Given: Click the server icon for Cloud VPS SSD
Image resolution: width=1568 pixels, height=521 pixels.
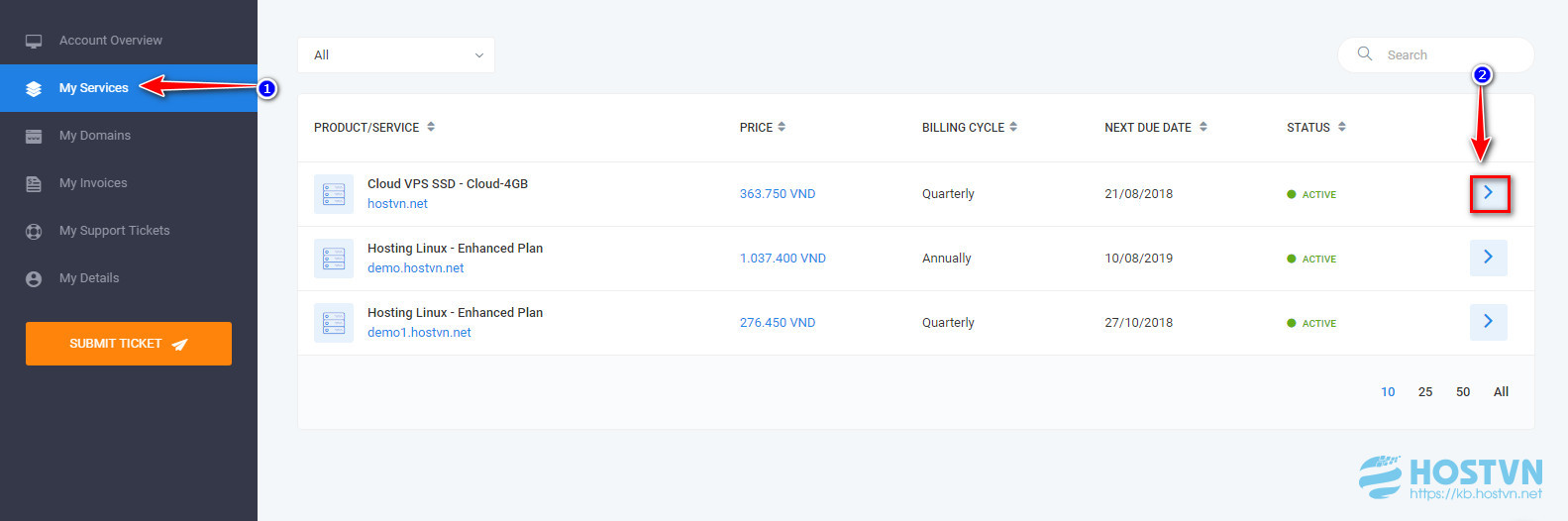Looking at the screenshot, I should 334,194.
